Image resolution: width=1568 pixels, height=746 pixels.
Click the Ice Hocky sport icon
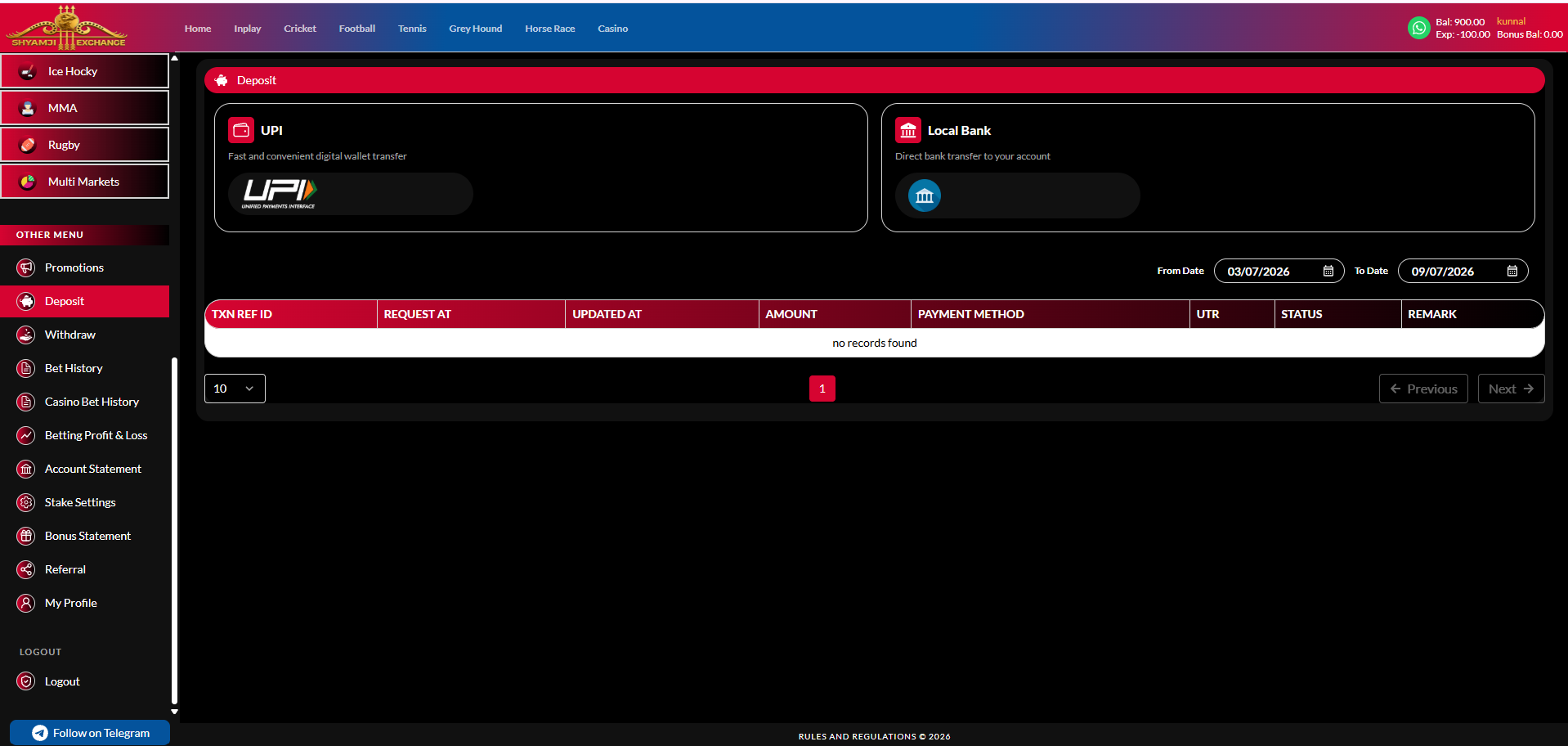28,71
